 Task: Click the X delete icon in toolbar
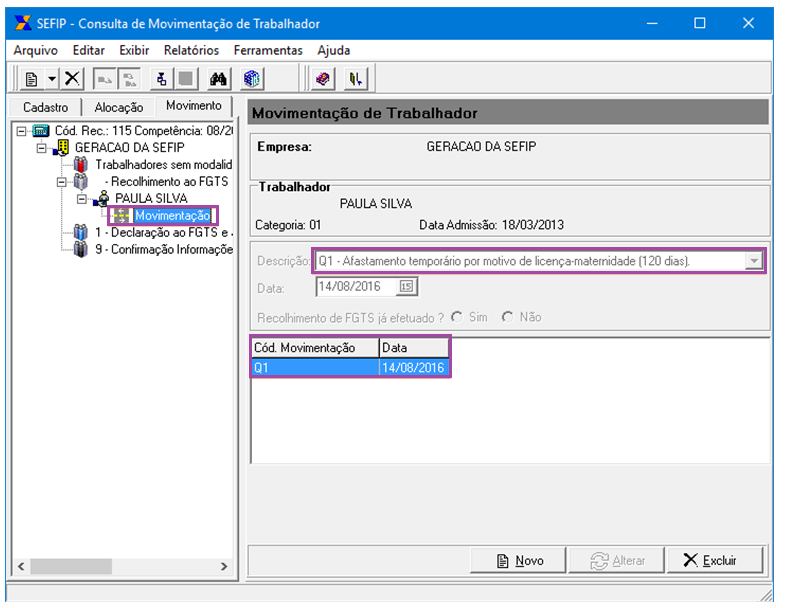tap(72, 79)
